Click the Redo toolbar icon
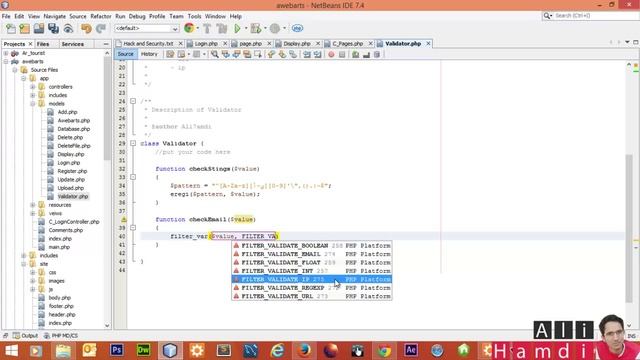Image resolution: width=640 pixels, height=360 pixels. (100, 29)
